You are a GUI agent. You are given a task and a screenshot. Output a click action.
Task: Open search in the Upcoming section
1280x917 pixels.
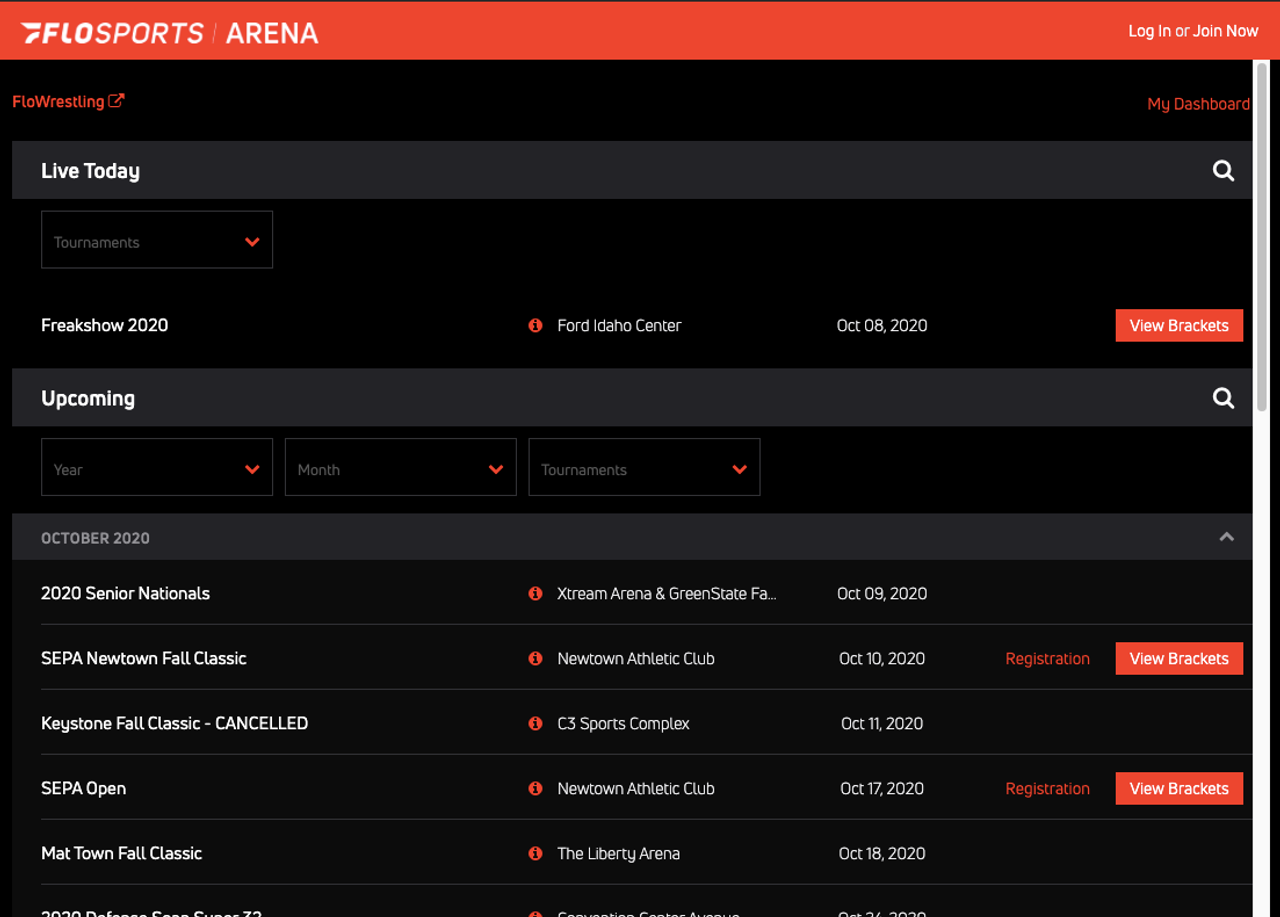pos(1223,397)
